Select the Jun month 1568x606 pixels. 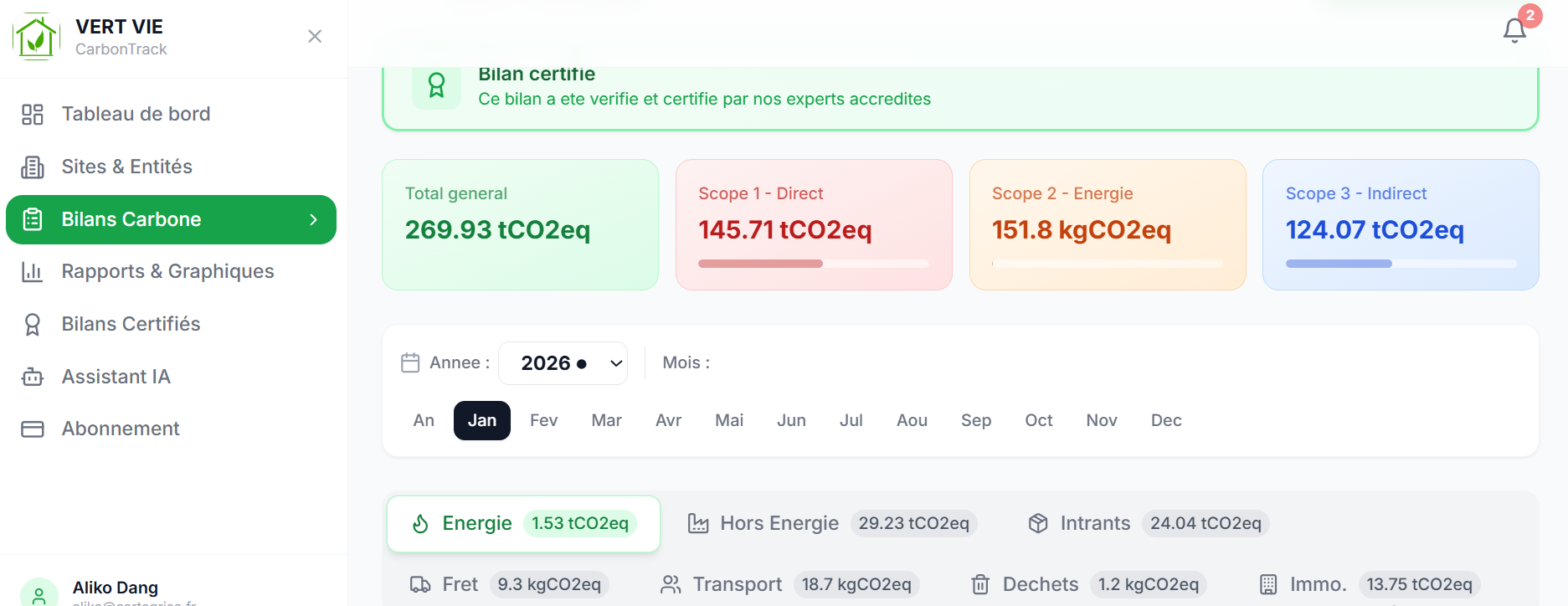[x=791, y=420]
